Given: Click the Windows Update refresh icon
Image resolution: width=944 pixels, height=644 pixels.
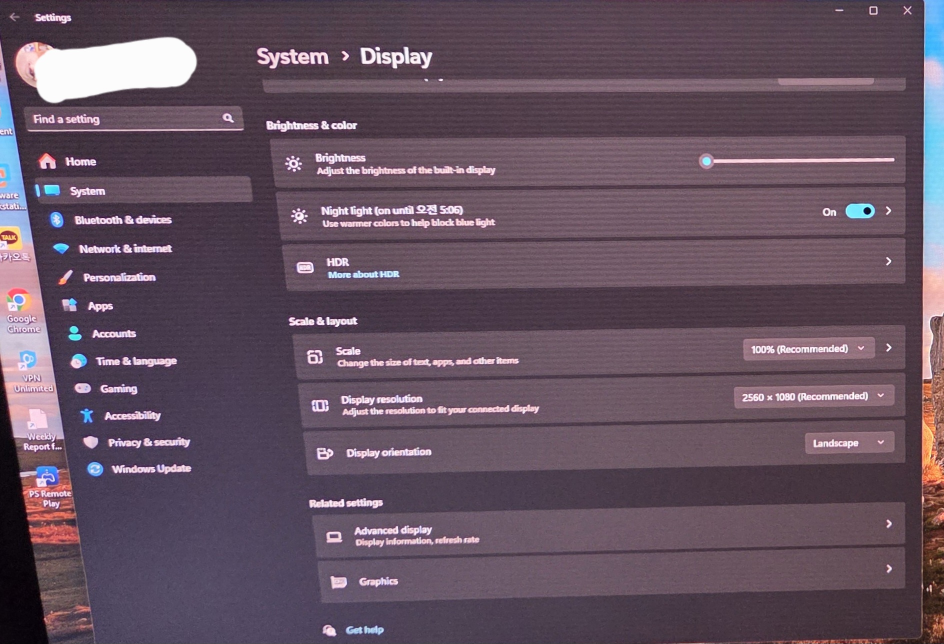Looking at the screenshot, I should click(x=95, y=469).
